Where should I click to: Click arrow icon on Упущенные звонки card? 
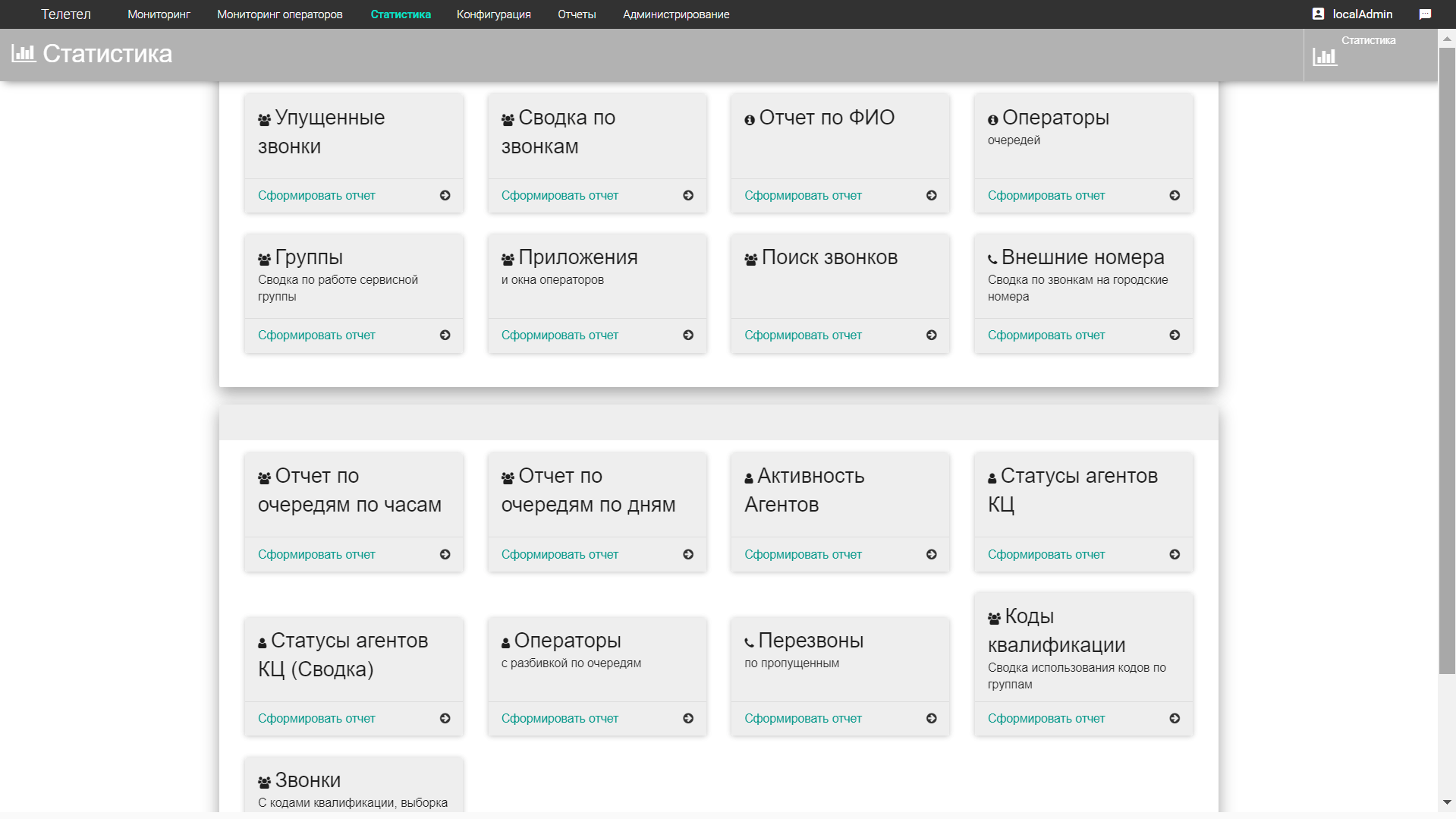[x=445, y=195]
